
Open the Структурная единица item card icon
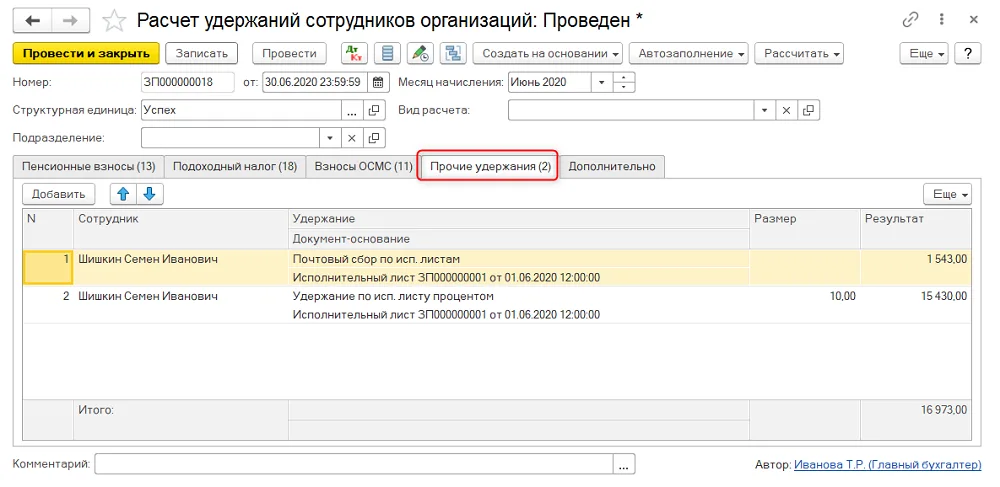tap(374, 110)
